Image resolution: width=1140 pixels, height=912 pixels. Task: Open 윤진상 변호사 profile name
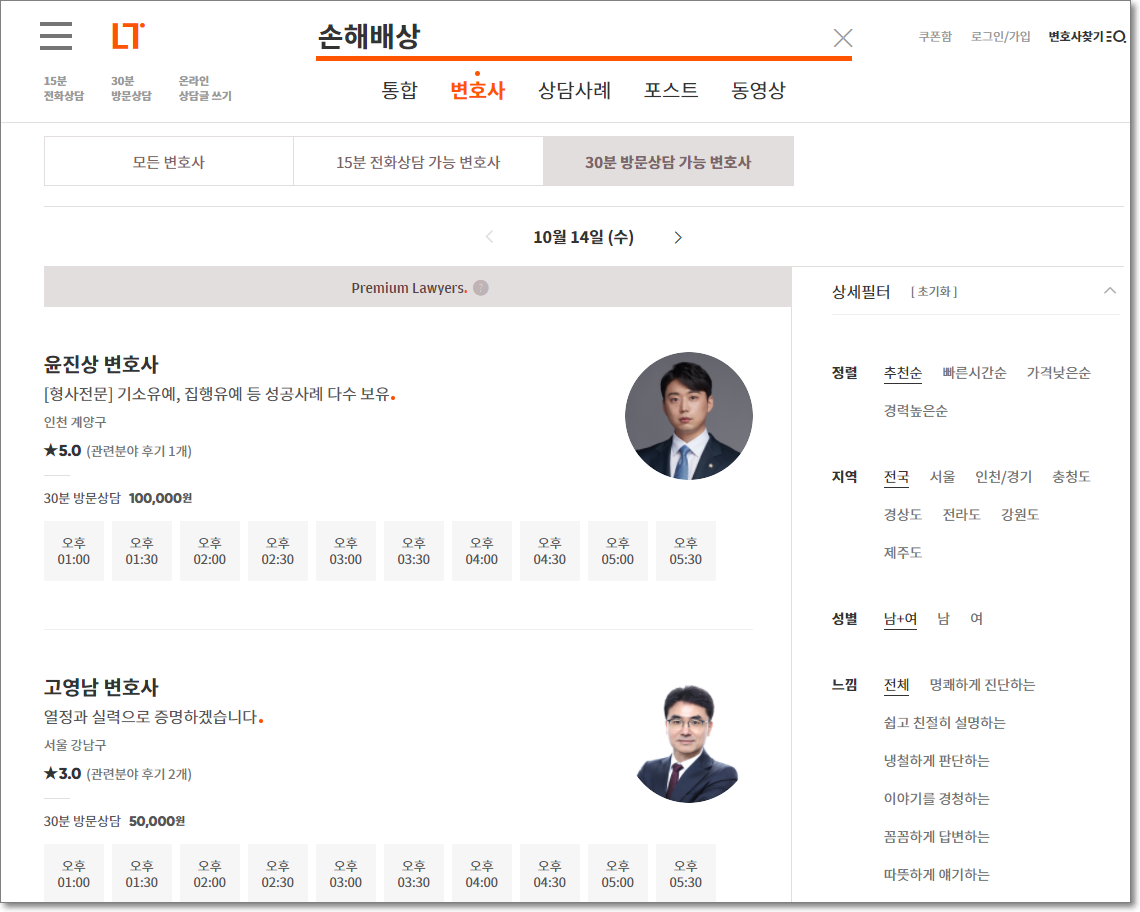click(x=101, y=364)
